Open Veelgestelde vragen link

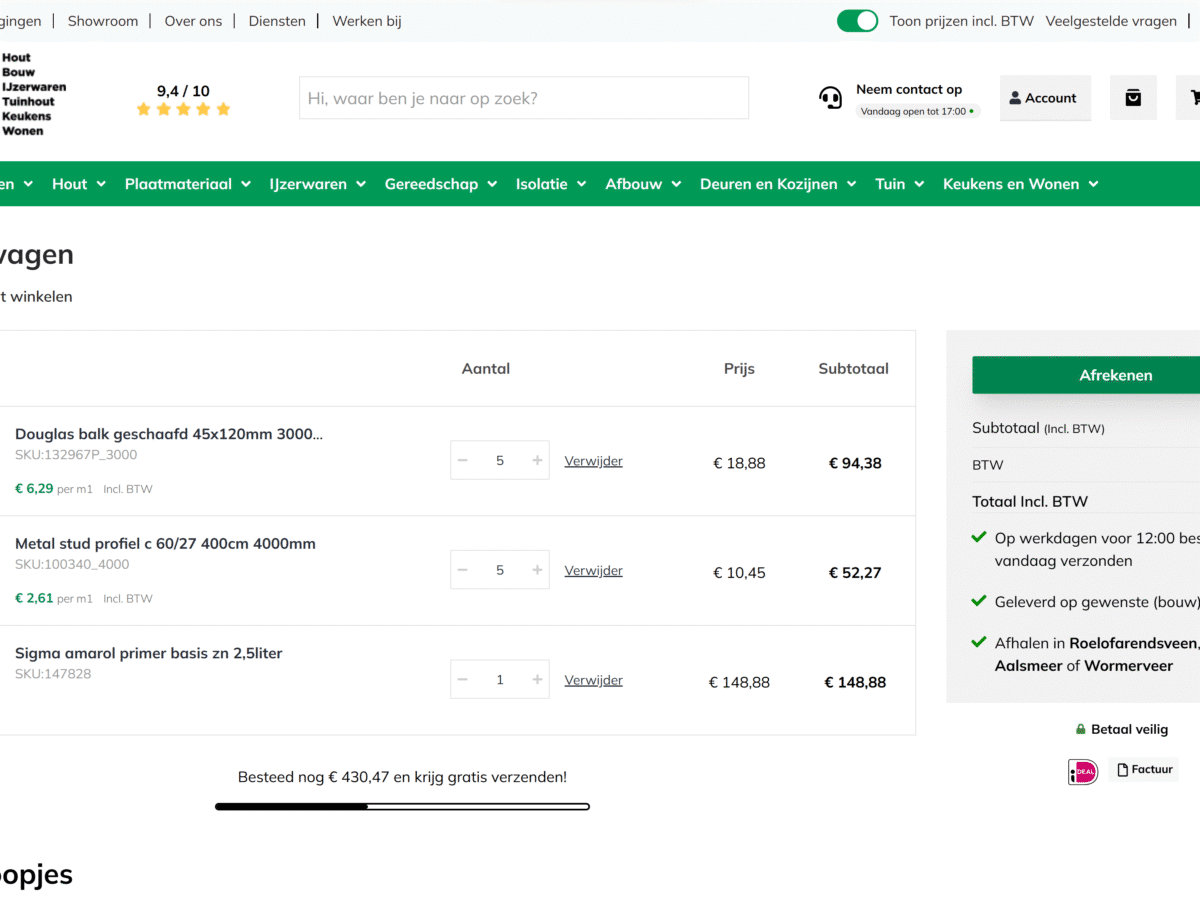[1111, 21]
